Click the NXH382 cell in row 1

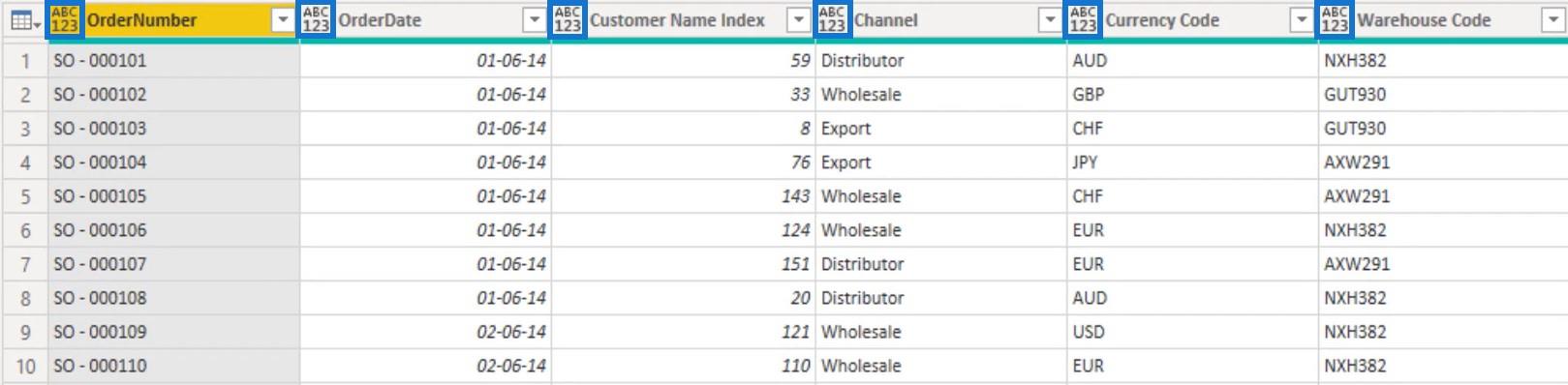pyautogui.click(x=1443, y=60)
